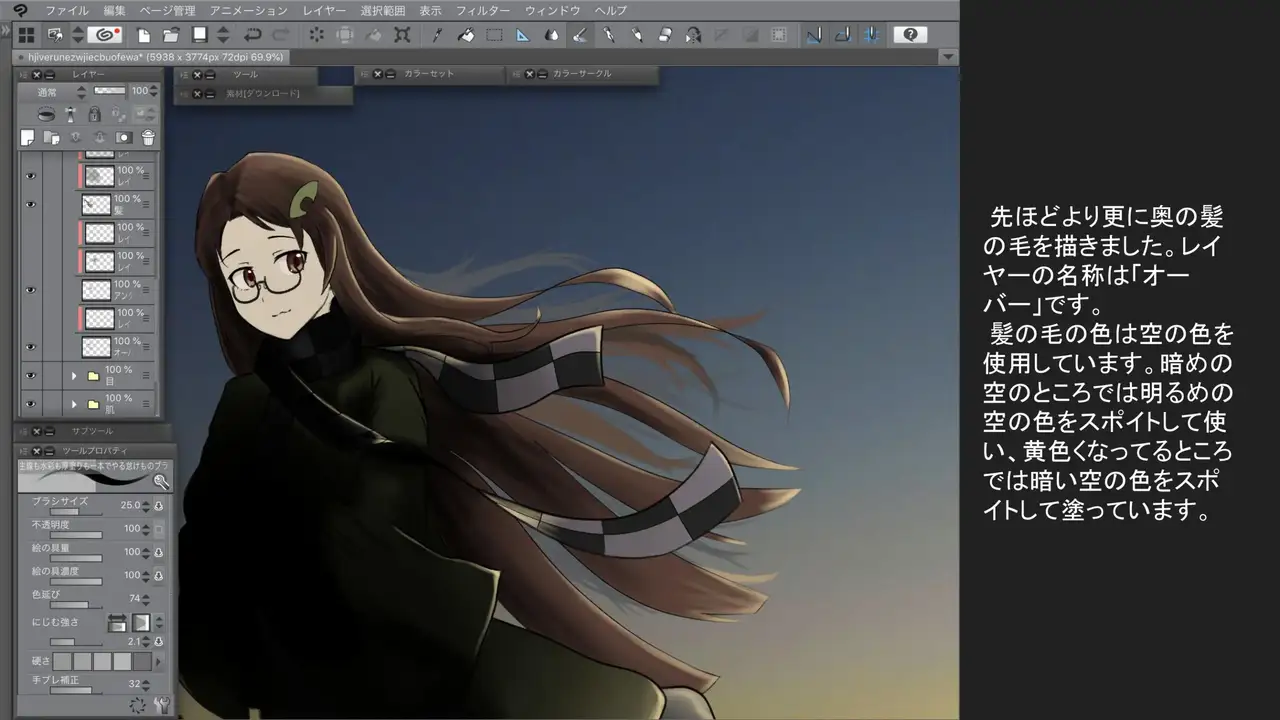Click the Create Layer Mask icon
The image size is (1280, 720).
(124, 137)
